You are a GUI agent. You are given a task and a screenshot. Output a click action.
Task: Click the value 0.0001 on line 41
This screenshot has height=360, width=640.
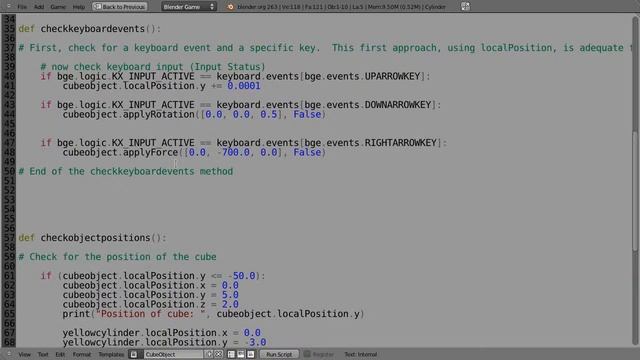244,86
